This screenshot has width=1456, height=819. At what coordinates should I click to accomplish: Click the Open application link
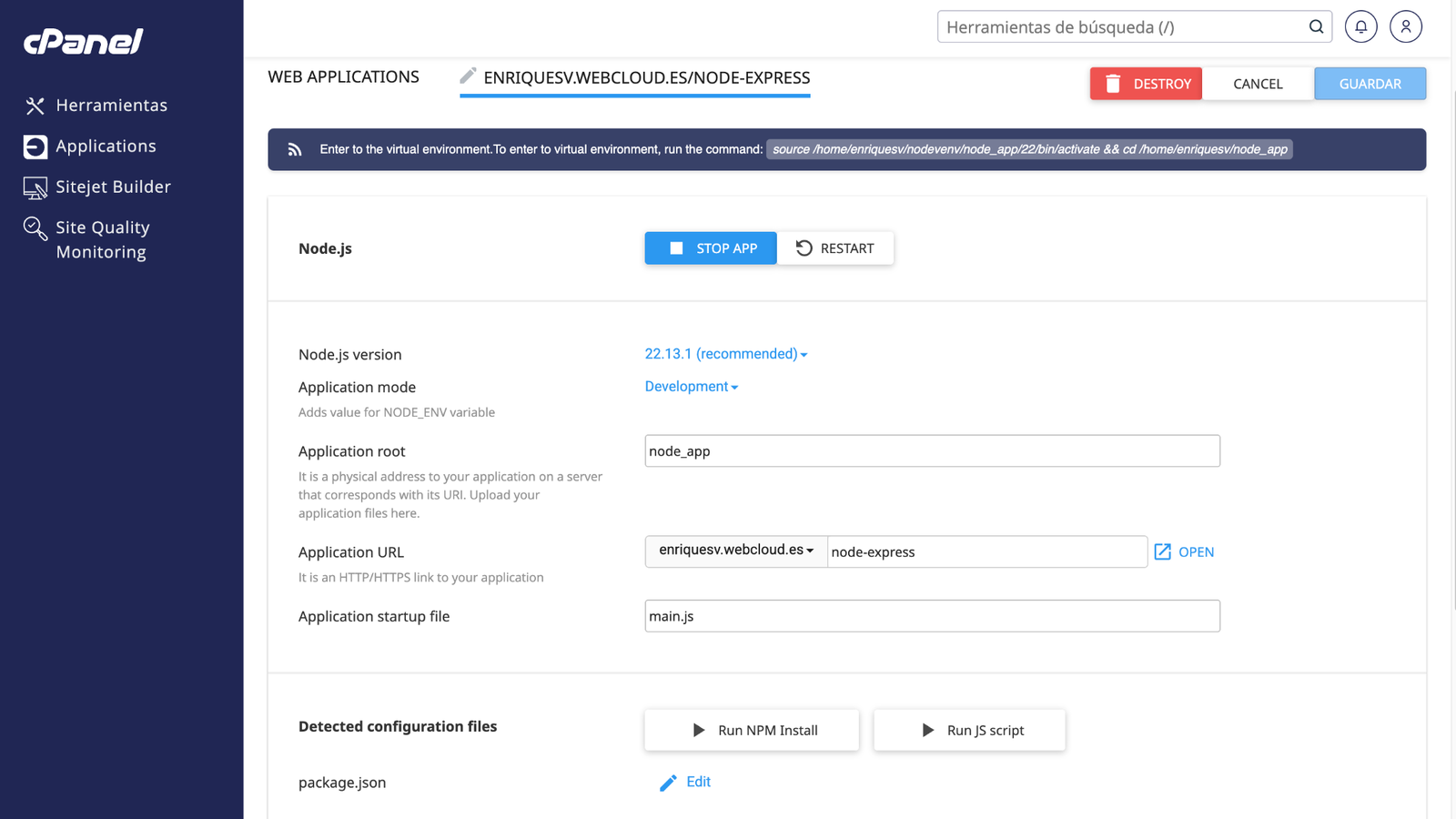coord(1184,551)
